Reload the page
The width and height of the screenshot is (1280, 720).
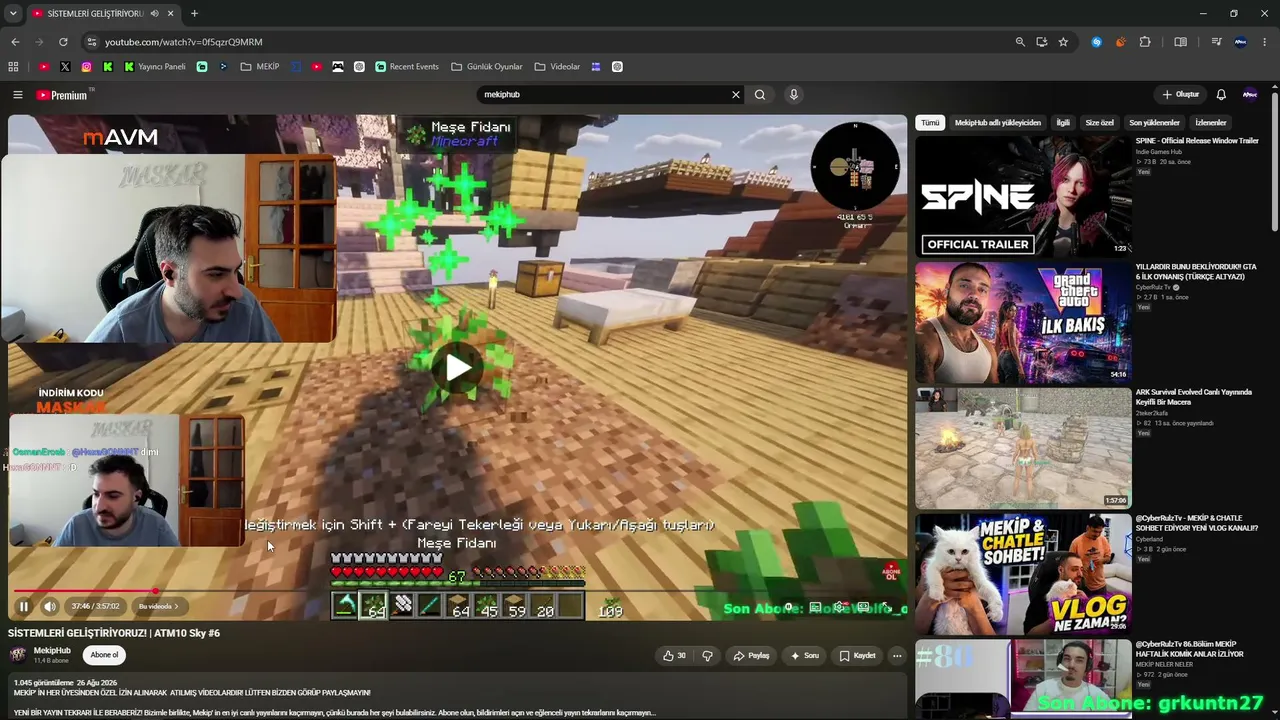coord(63,42)
